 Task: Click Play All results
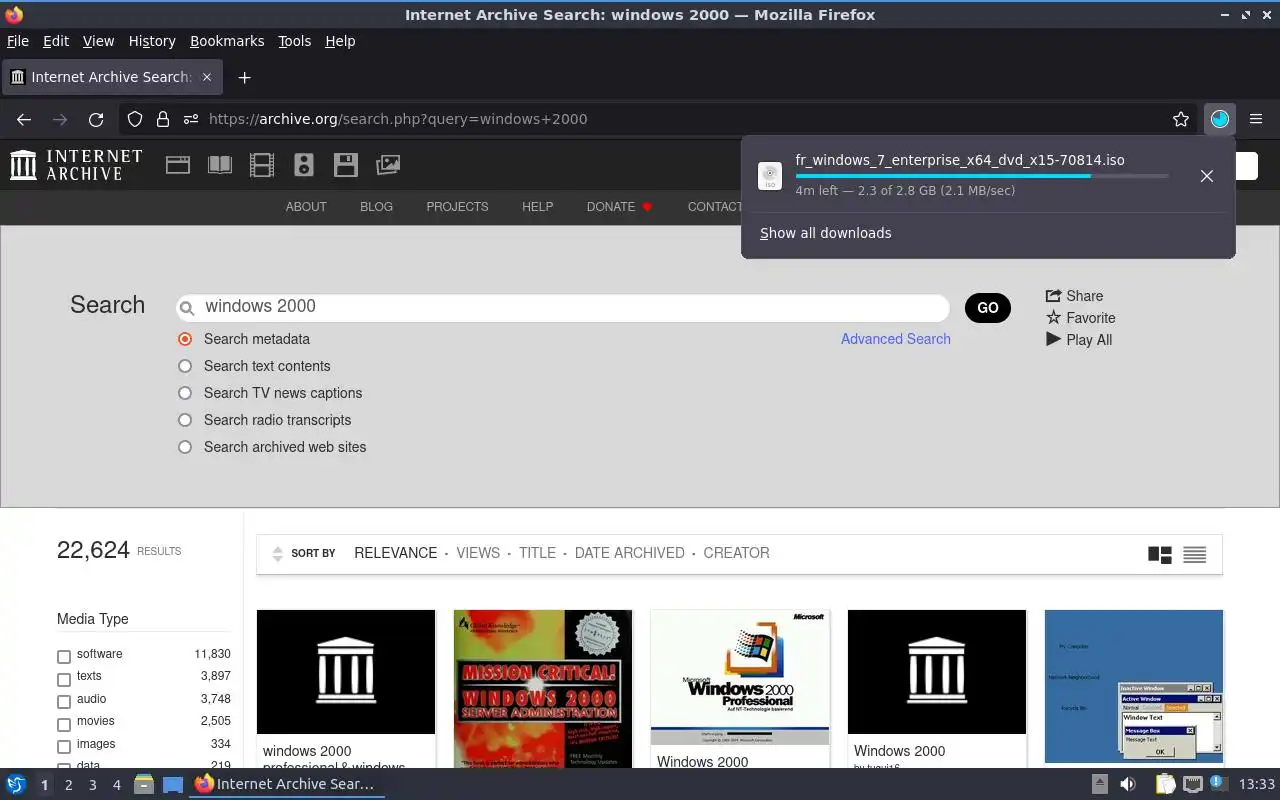tap(1079, 340)
